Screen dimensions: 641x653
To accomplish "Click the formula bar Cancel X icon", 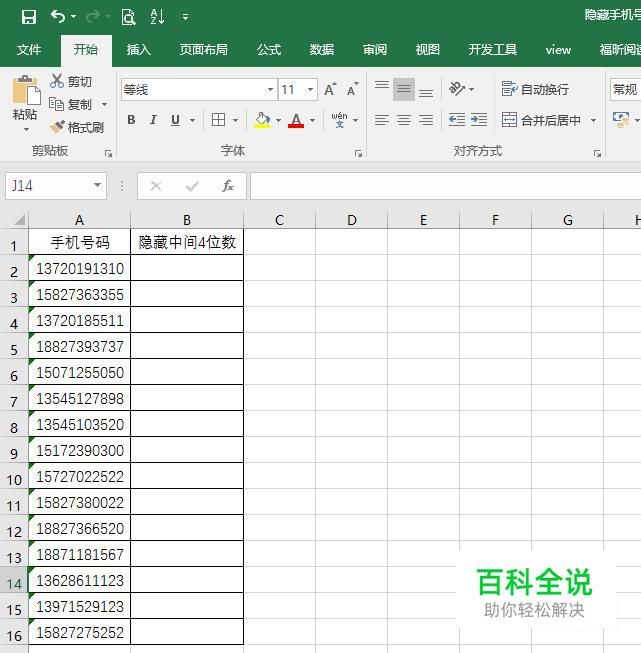I will coord(156,186).
